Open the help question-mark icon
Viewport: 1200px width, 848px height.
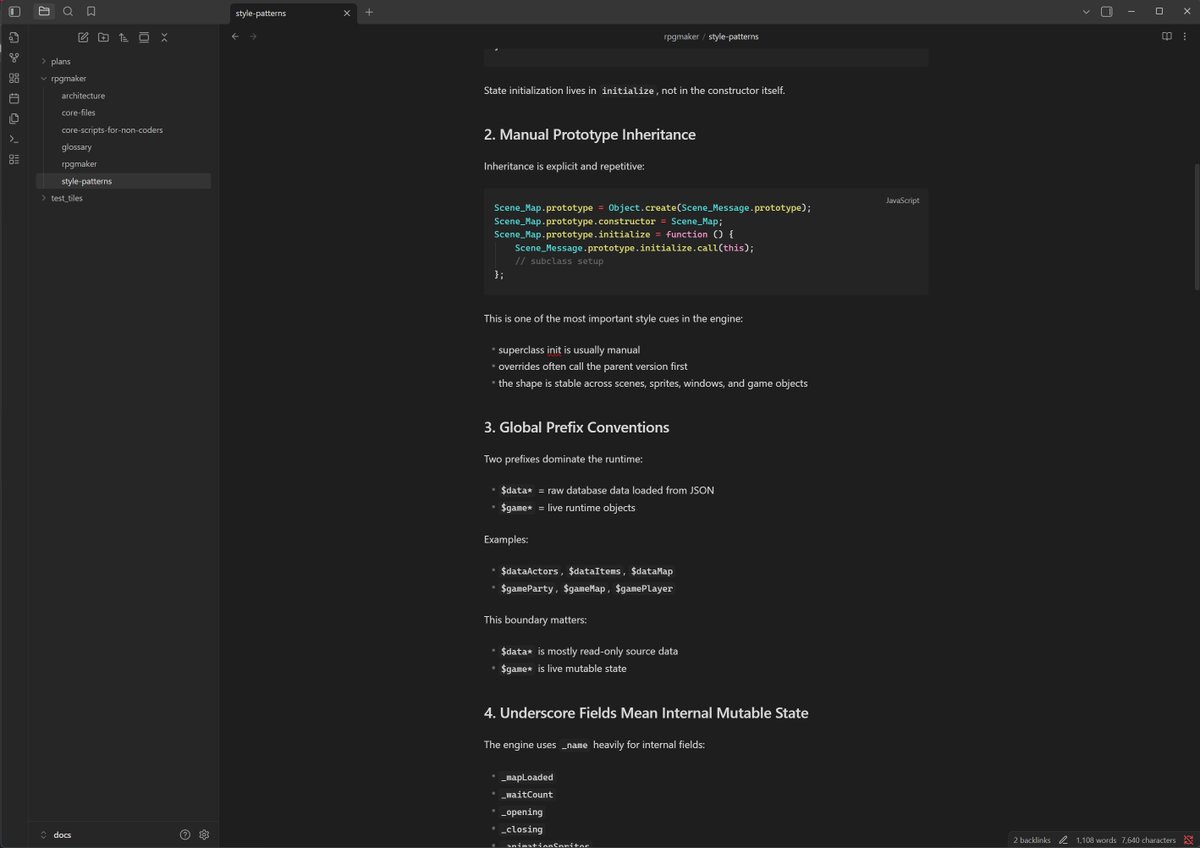click(185, 834)
